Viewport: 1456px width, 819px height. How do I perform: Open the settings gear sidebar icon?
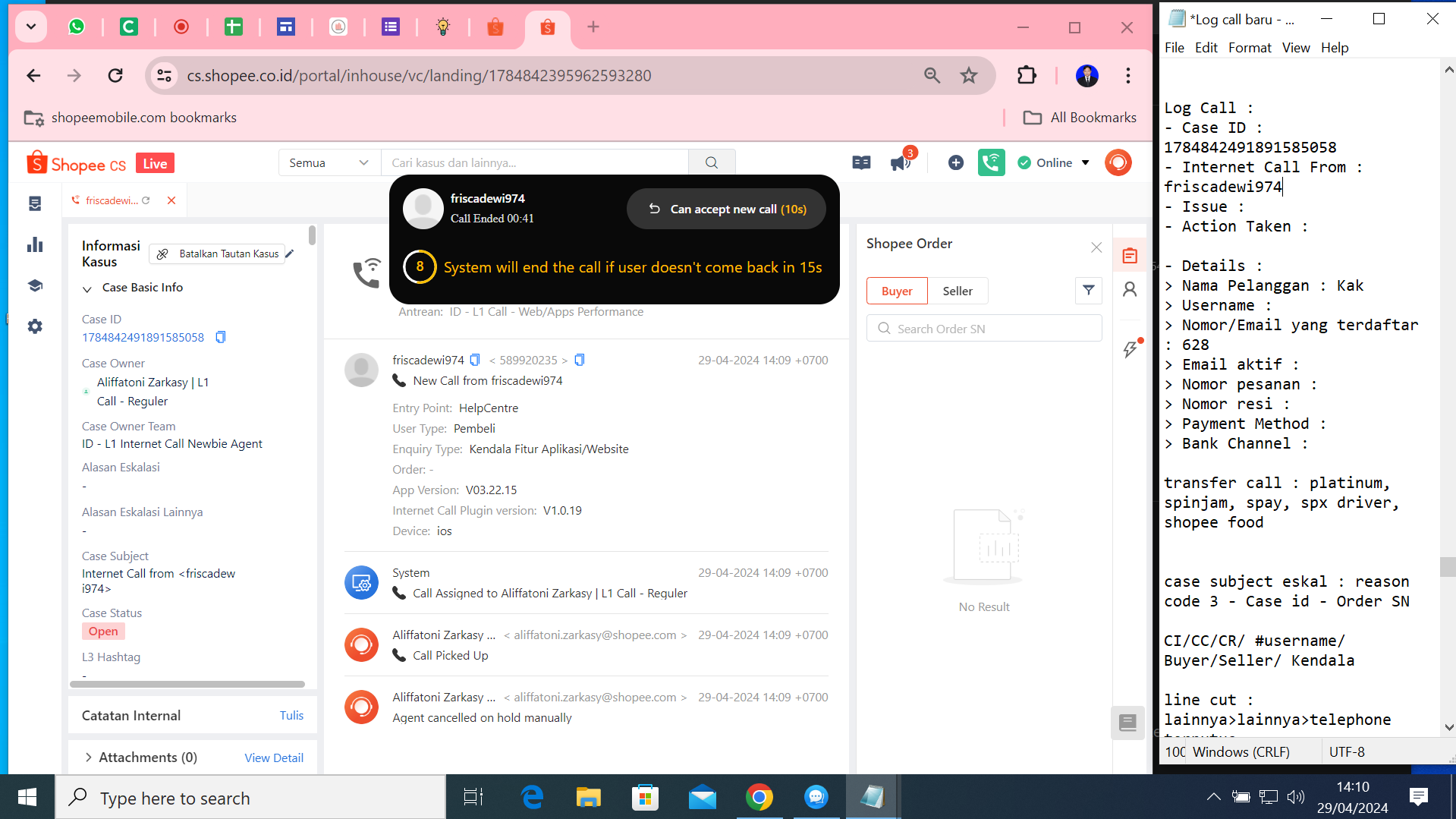click(x=35, y=326)
